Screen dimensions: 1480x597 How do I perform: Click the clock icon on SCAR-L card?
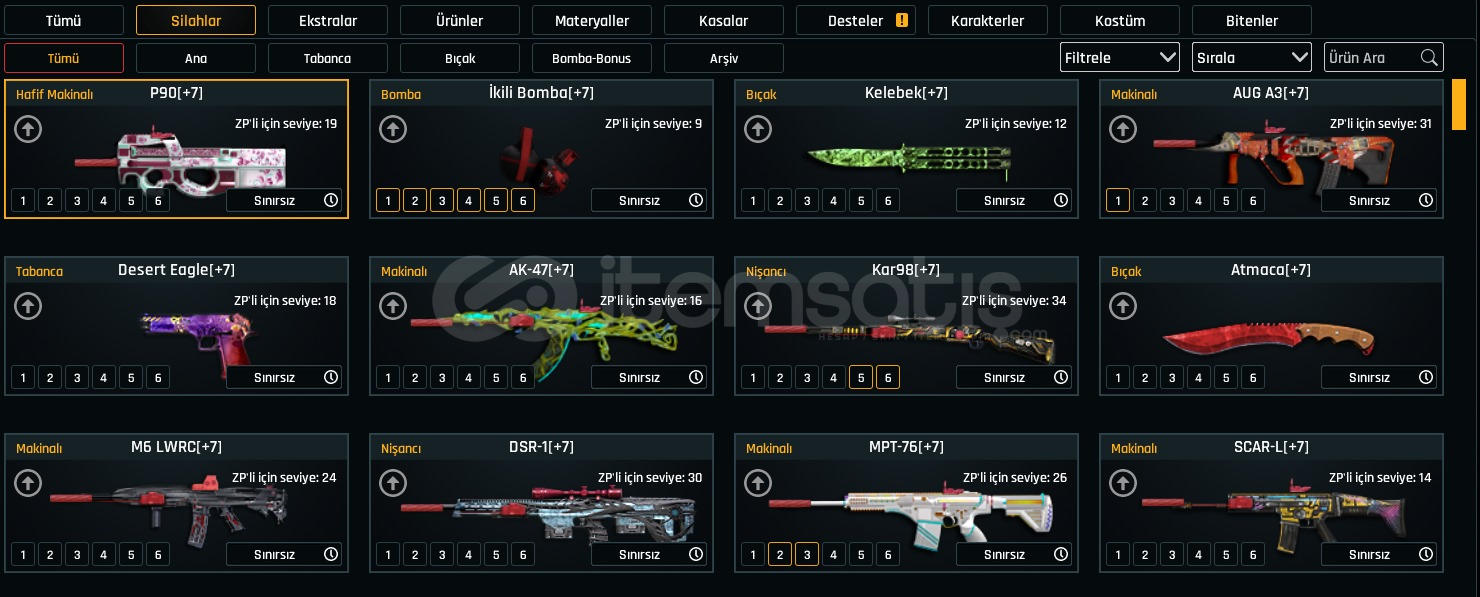pos(1426,554)
